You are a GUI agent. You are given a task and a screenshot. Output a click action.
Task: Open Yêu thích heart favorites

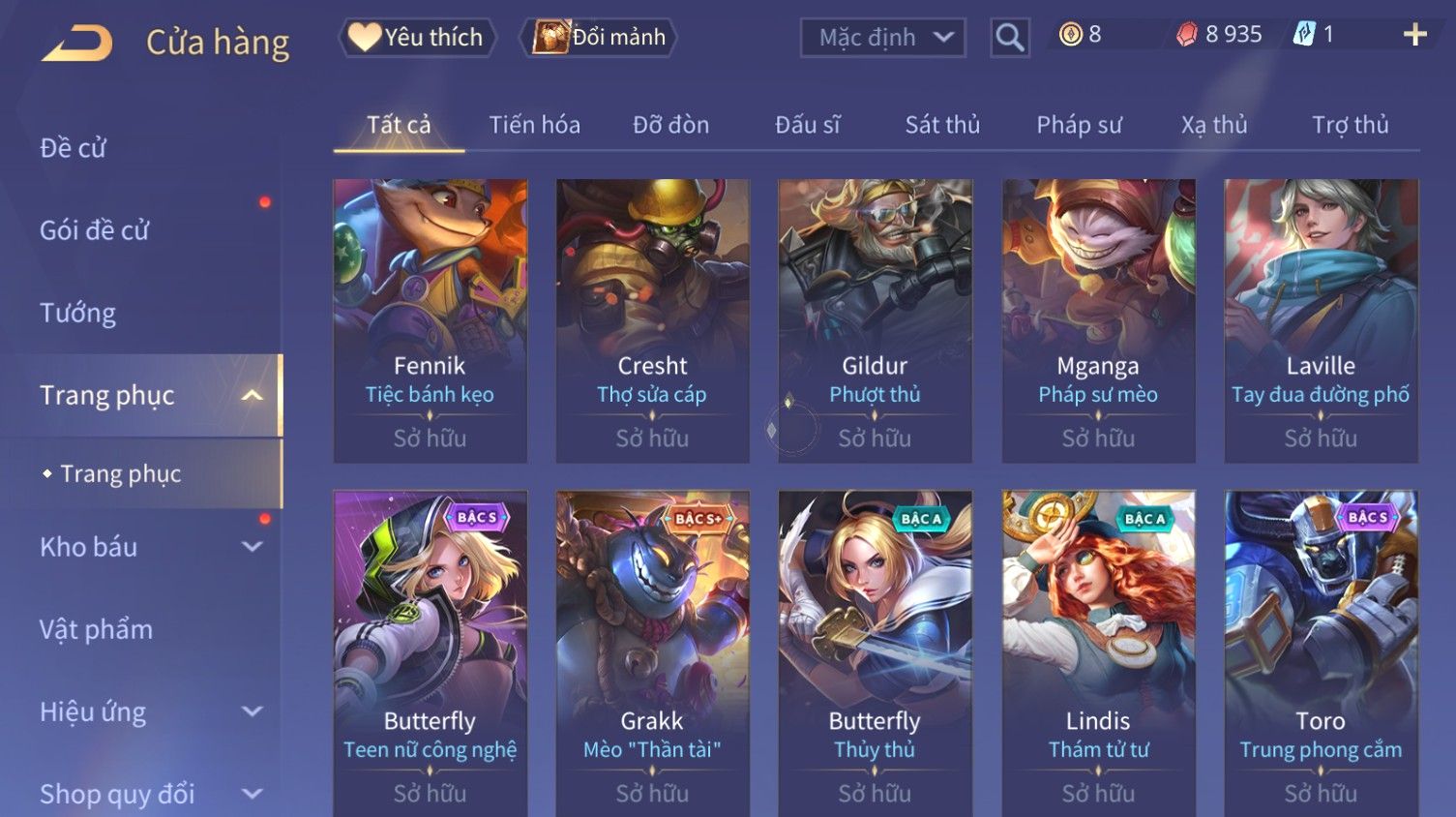pos(417,37)
